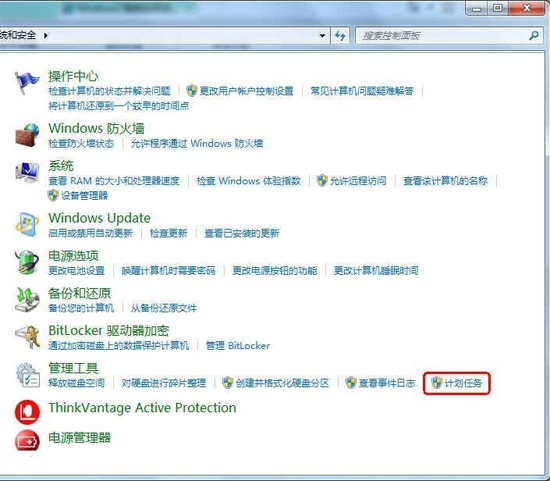550x481 pixels.
Task: Click 对硬盘进行碎片整理 link
Action: 163,383
